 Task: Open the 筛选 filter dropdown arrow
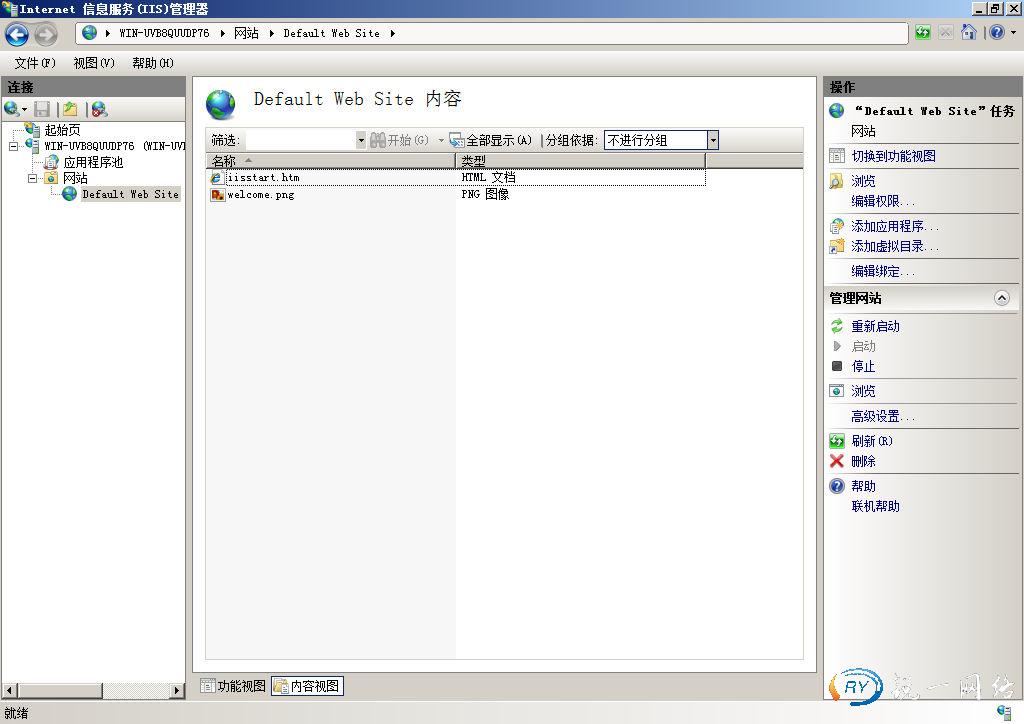point(361,141)
